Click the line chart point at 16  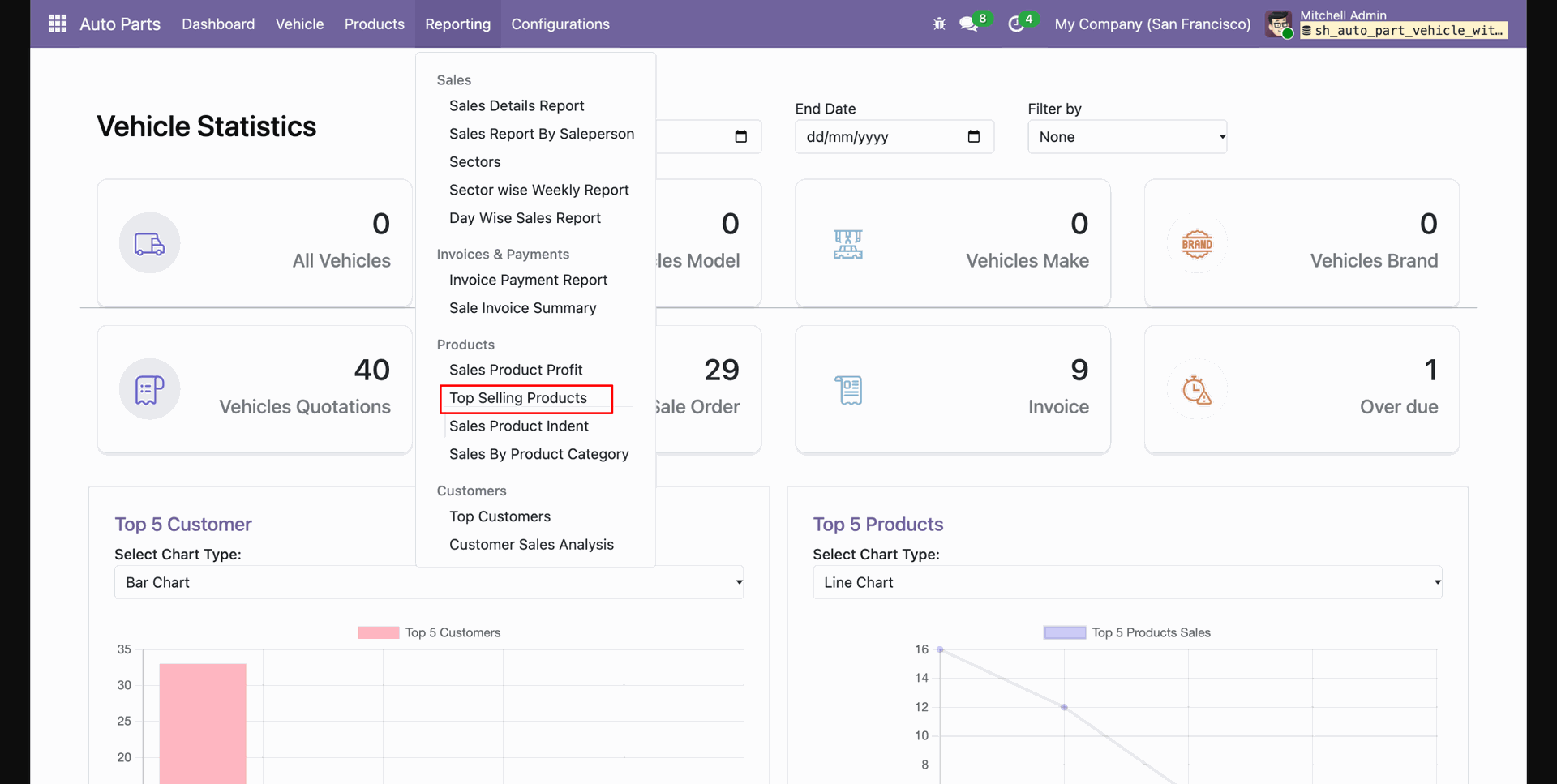[x=940, y=649]
